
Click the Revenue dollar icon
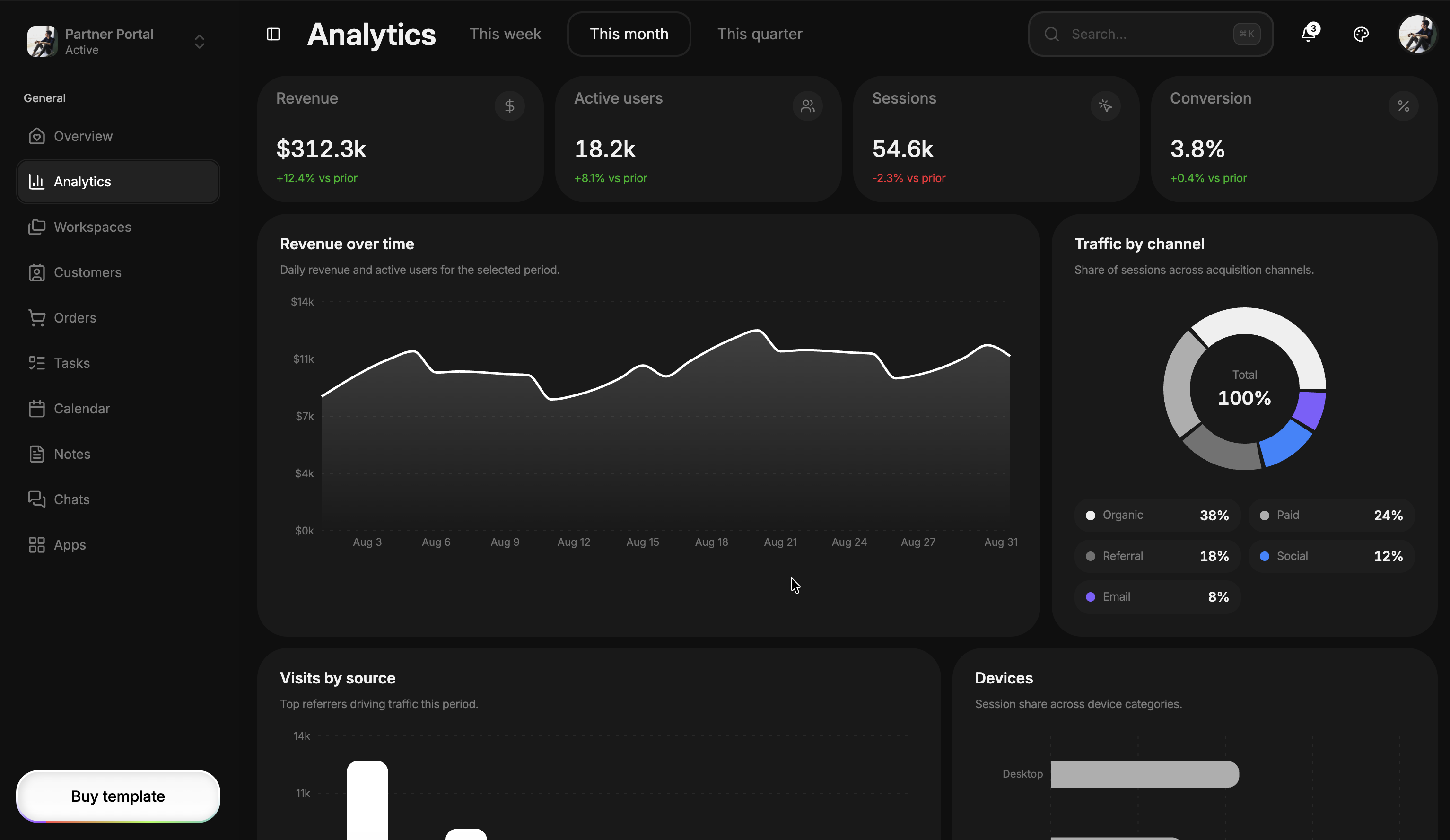point(509,106)
